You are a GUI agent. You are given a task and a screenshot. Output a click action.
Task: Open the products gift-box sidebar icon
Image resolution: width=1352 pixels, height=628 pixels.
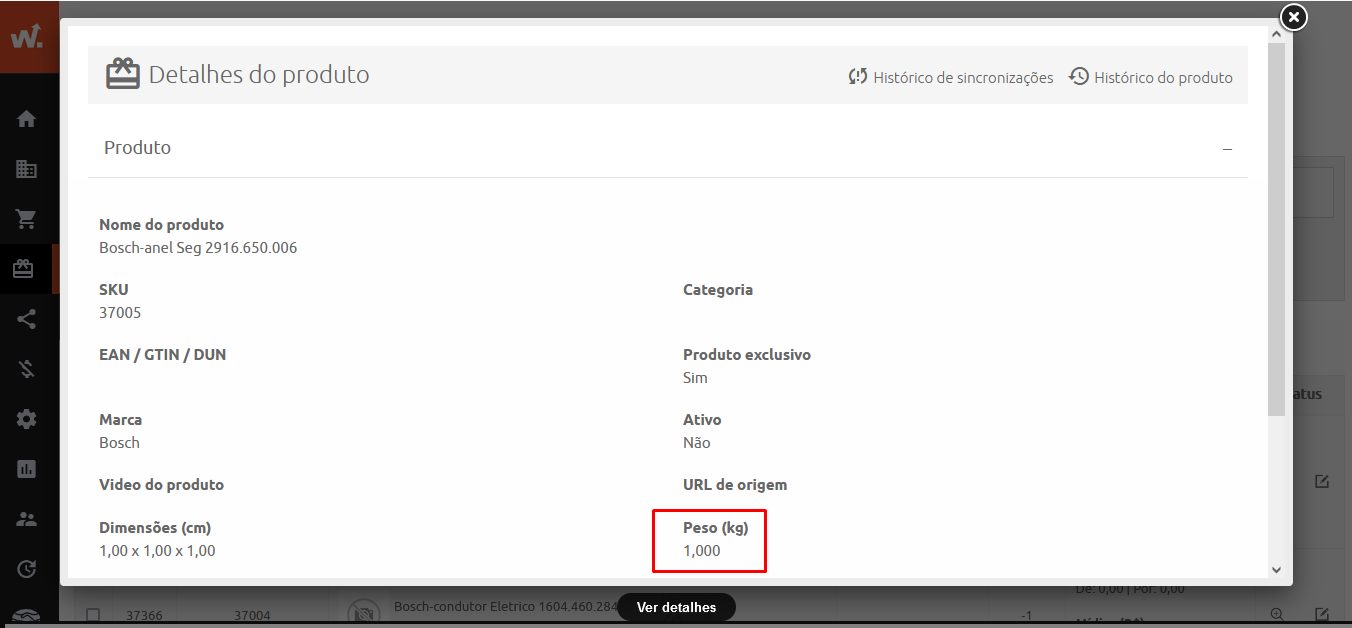click(x=24, y=269)
